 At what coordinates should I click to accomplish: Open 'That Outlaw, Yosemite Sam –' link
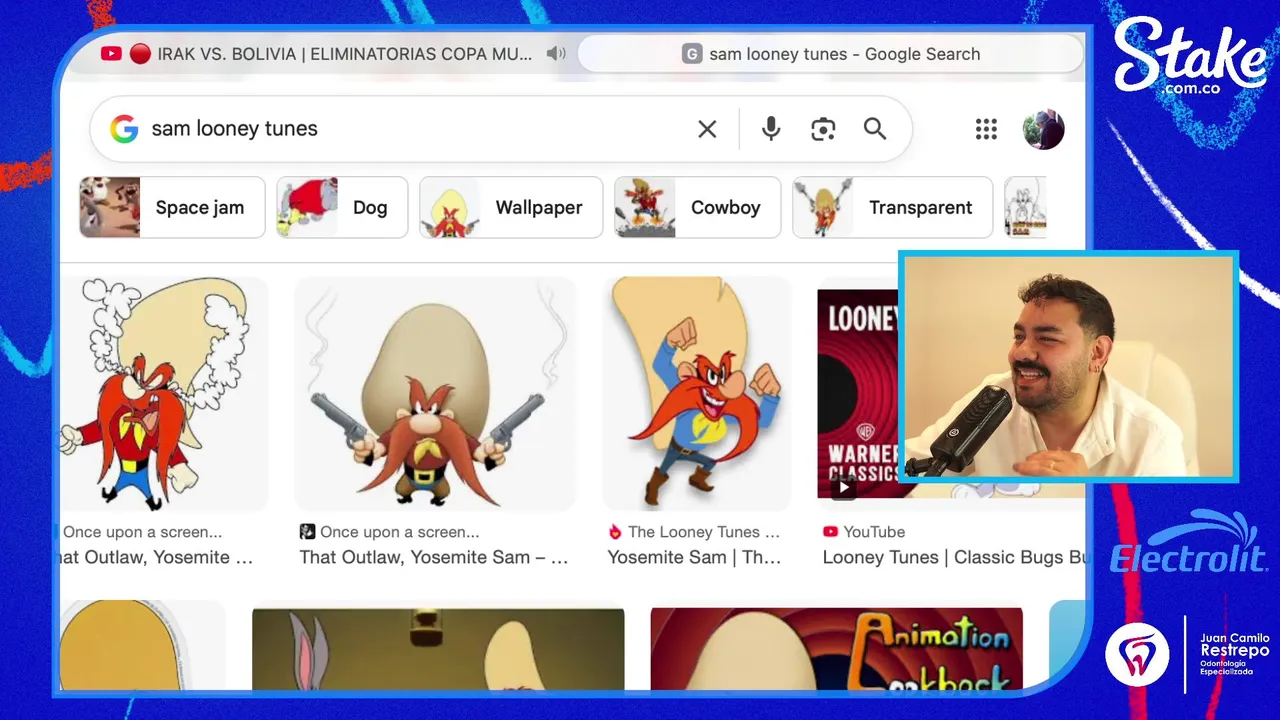tap(434, 558)
